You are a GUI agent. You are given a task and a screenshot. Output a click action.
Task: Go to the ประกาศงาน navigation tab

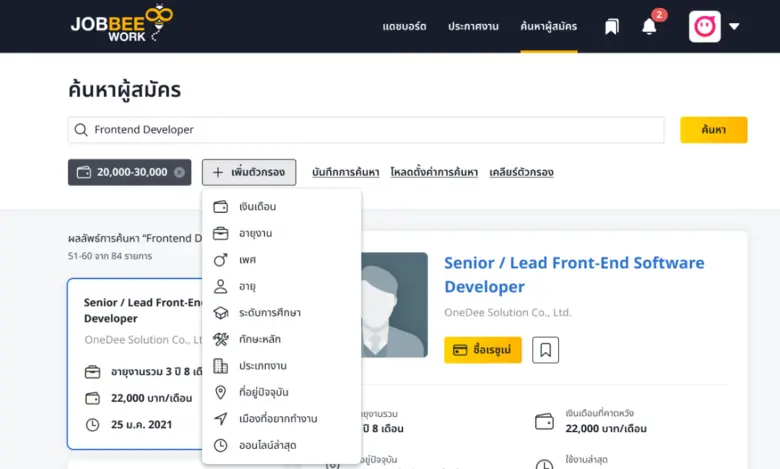473,27
